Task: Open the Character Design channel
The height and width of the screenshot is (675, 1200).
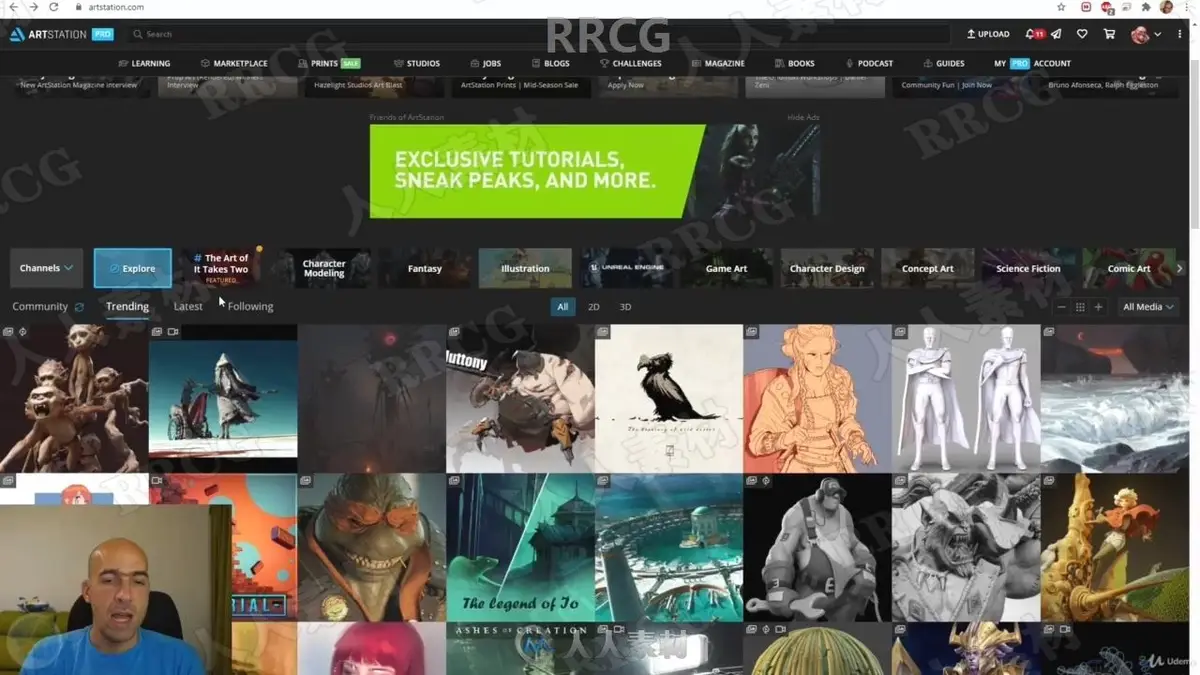Action: click(x=827, y=268)
